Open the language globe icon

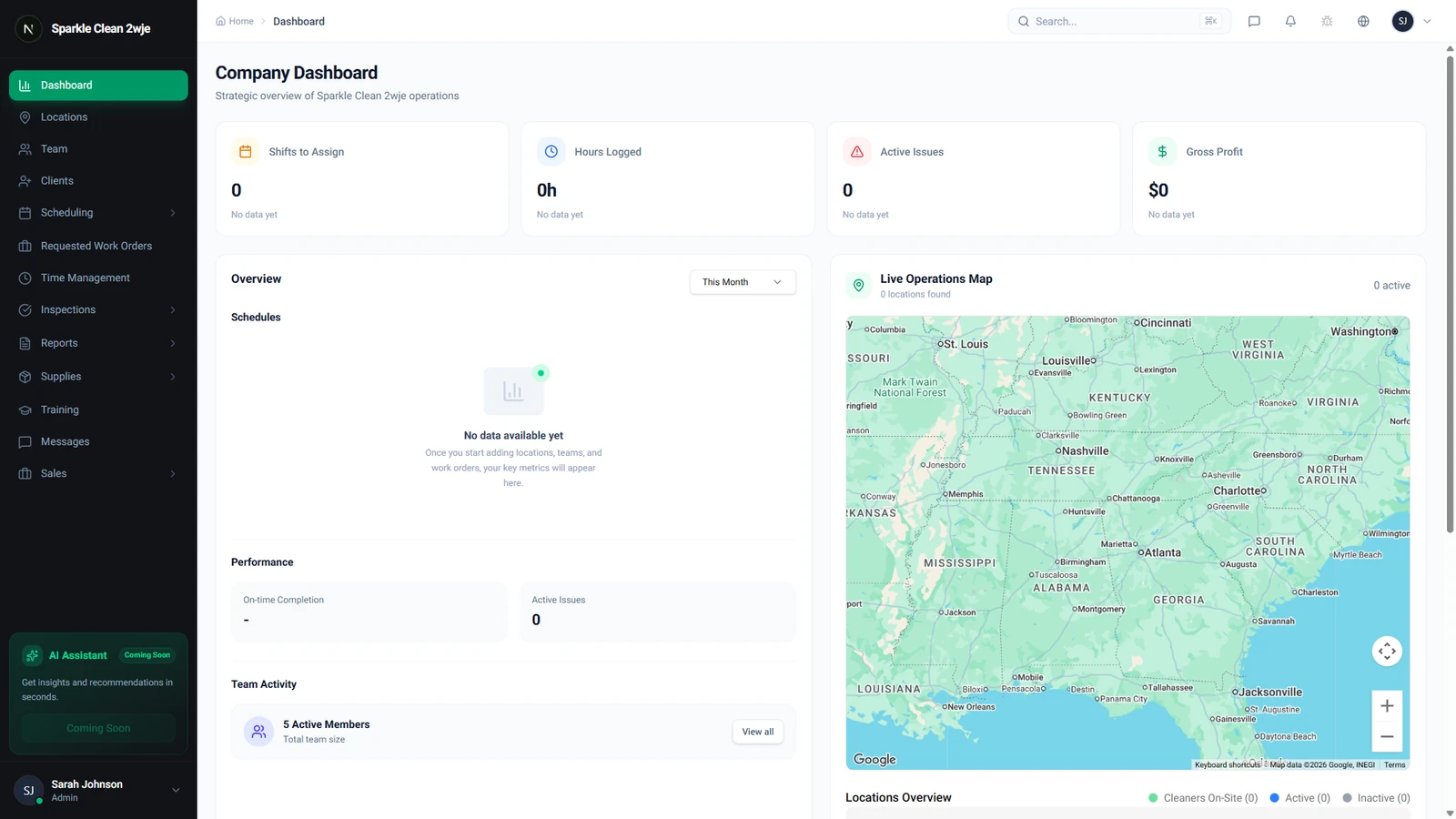click(x=1363, y=21)
